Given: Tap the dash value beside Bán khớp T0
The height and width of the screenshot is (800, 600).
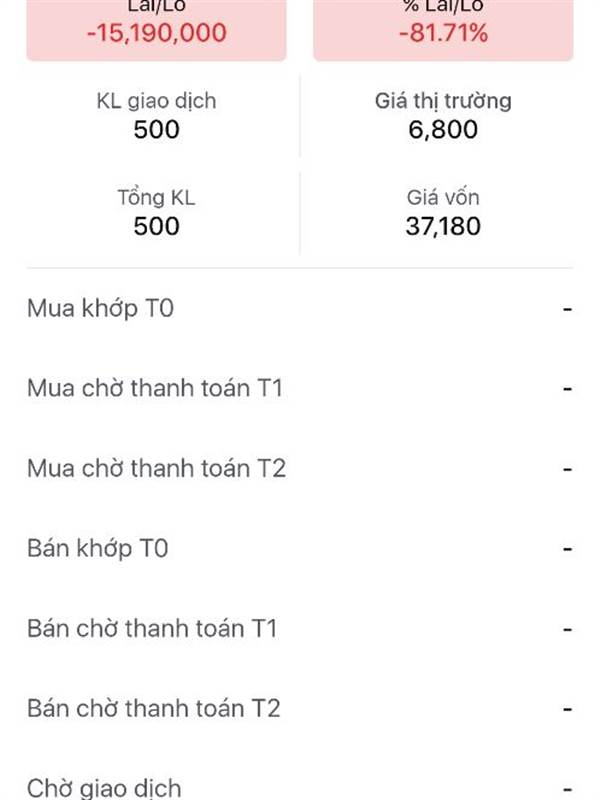Looking at the screenshot, I should pos(567,549).
